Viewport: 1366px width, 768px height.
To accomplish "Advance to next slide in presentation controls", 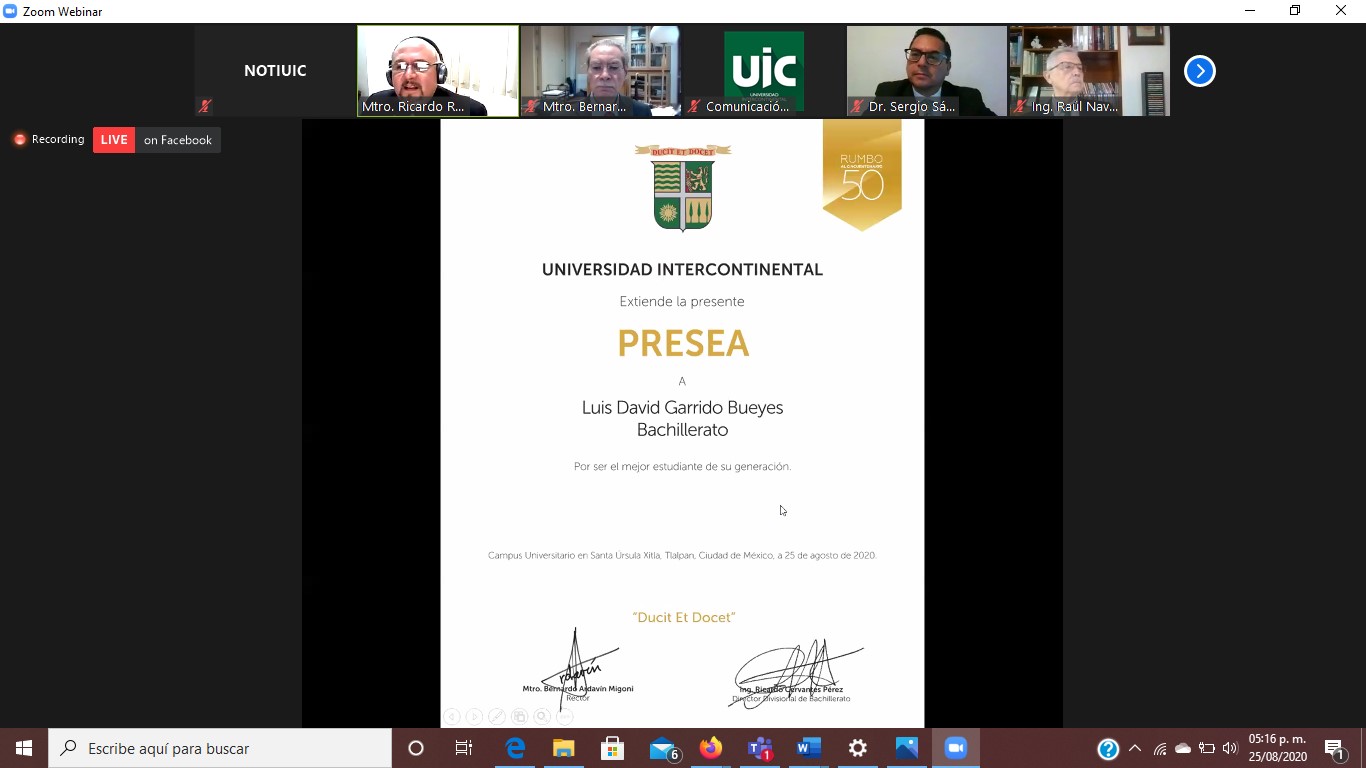I will tap(474, 716).
